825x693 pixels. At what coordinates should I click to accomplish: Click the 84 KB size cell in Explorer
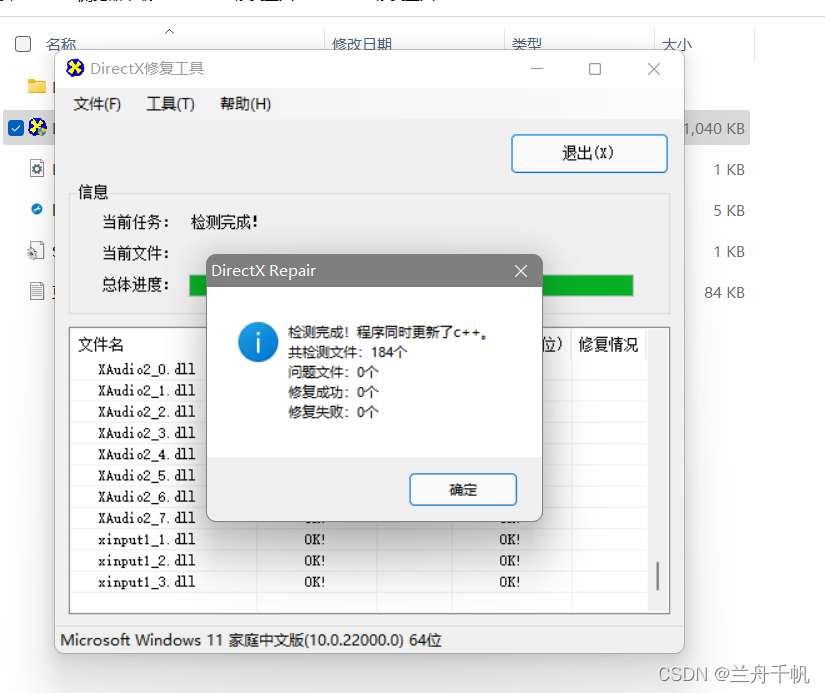pyautogui.click(x=725, y=293)
